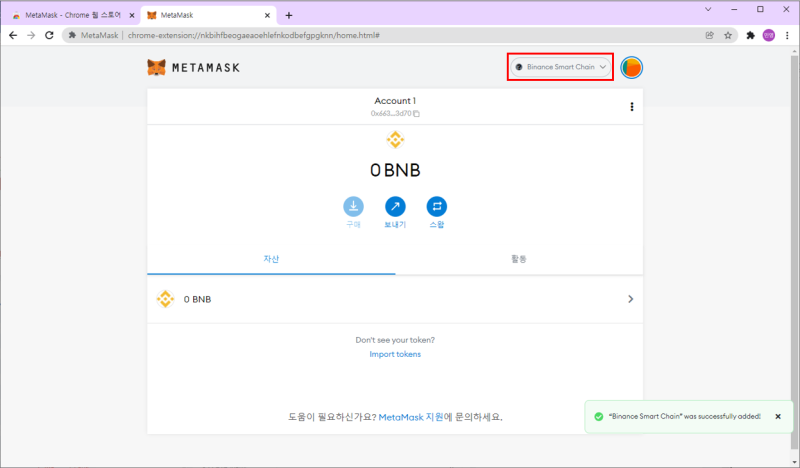Open Account 1 options three-dot menu
Image resolution: width=800 pixels, height=468 pixels.
point(632,107)
